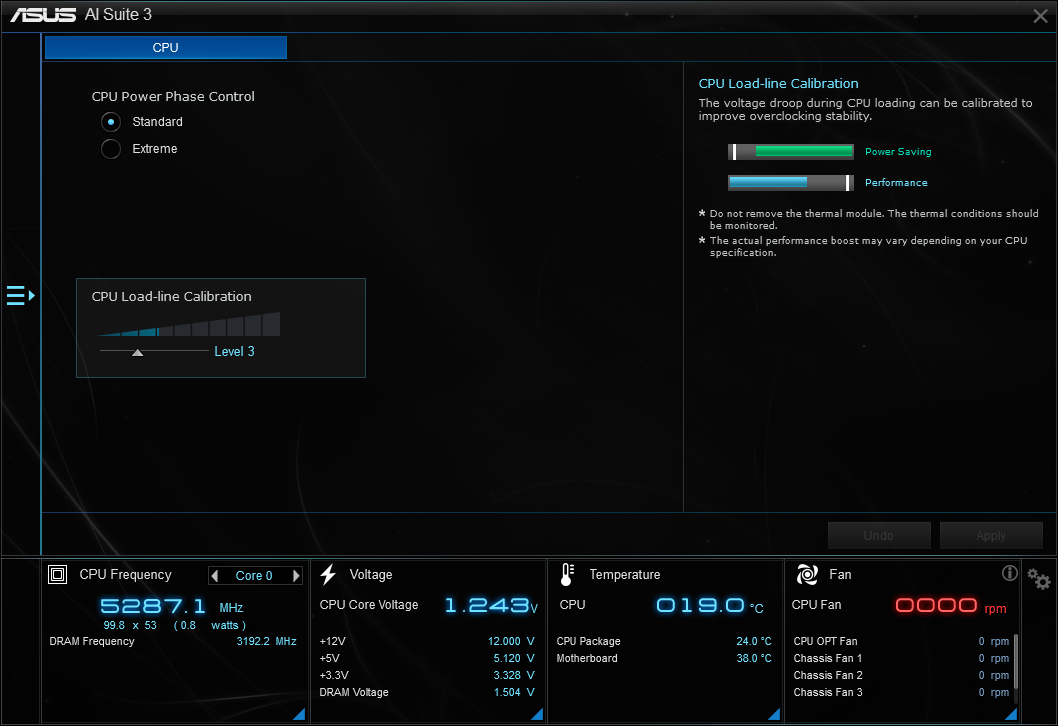
Task: Click the Voltage lightning bolt icon
Action: (329, 574)
